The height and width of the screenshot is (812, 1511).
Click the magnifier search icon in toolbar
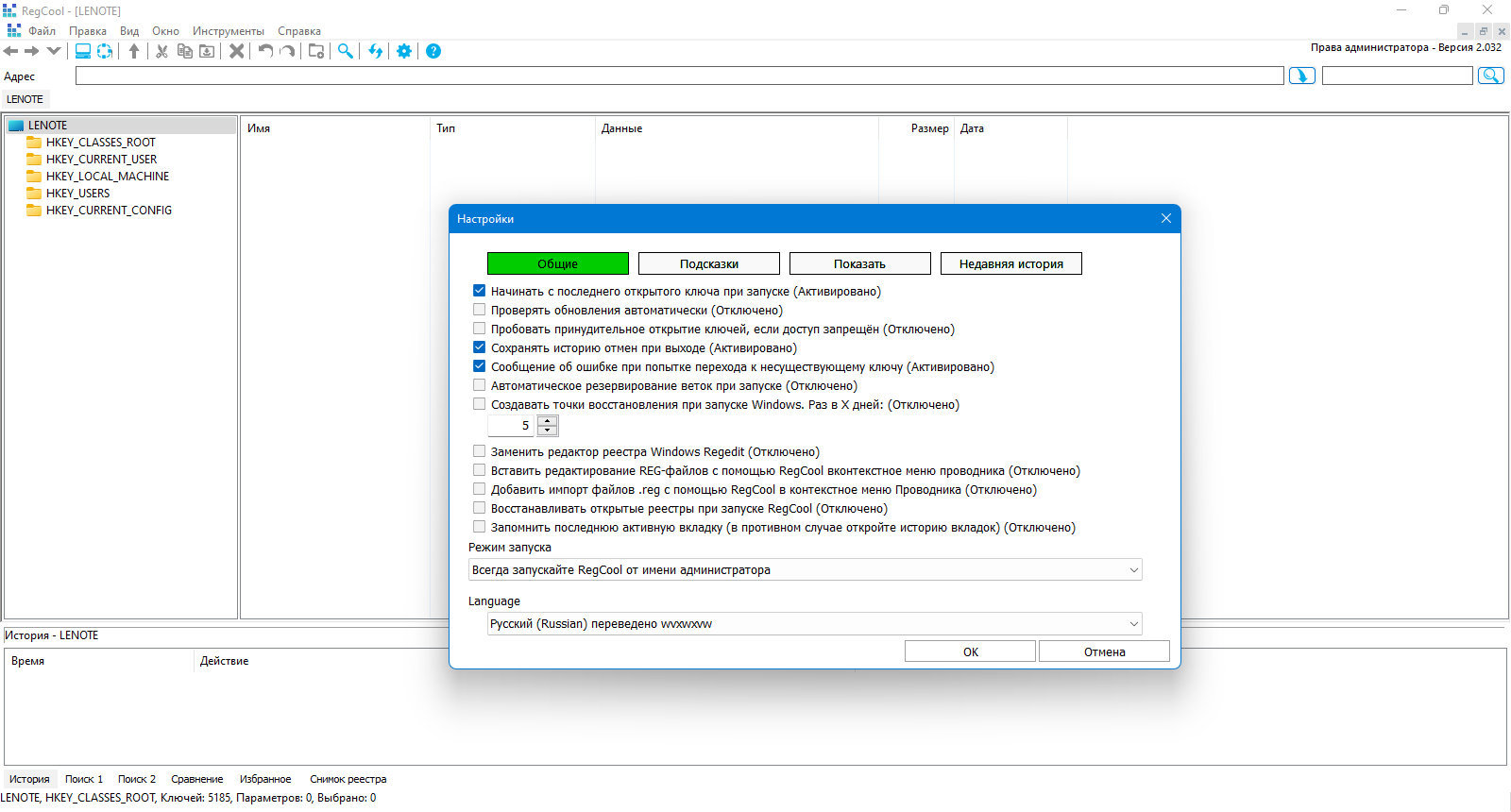(346, 51)
